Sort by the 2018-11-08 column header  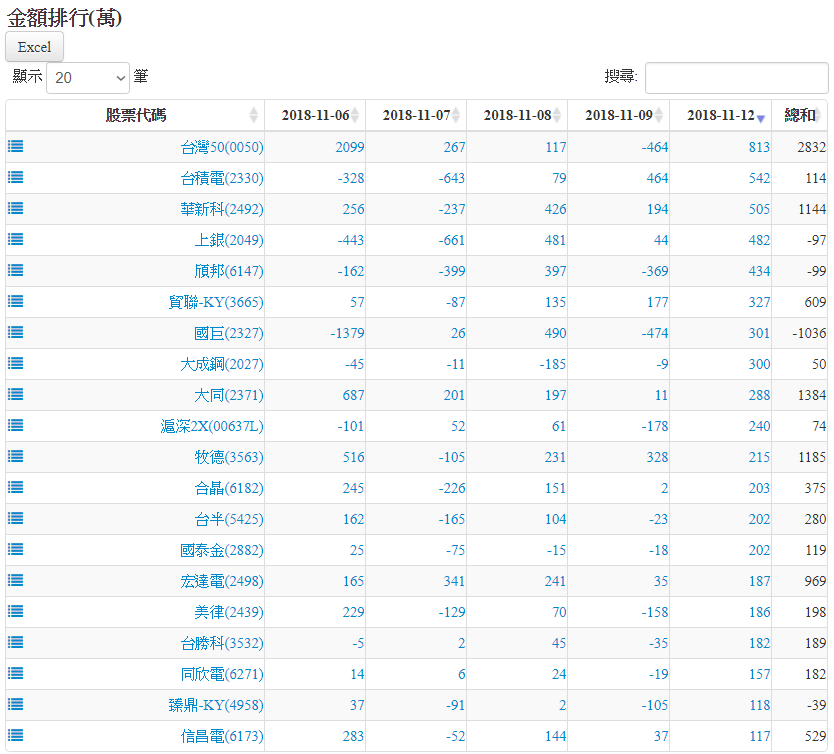[x=517, y=115]
